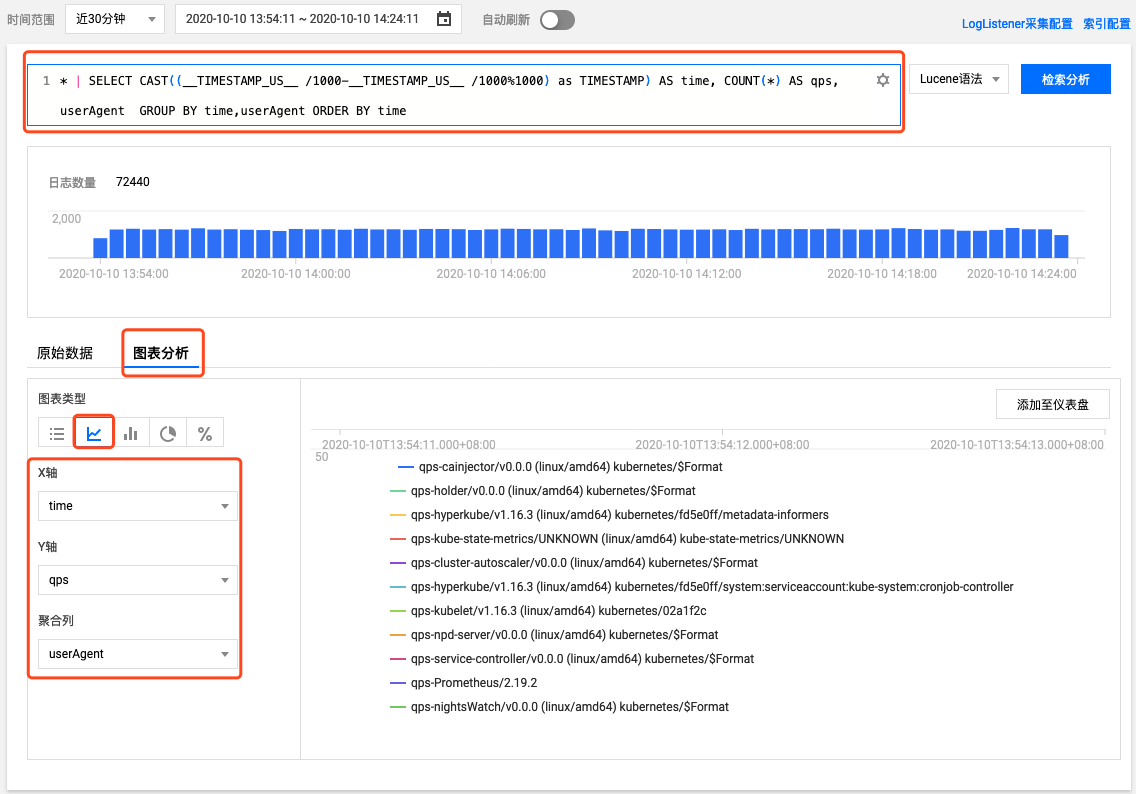This screenshot has height=794, width=1136.
Task: Open the calendar date picker icon
Action: pos(444,19)
